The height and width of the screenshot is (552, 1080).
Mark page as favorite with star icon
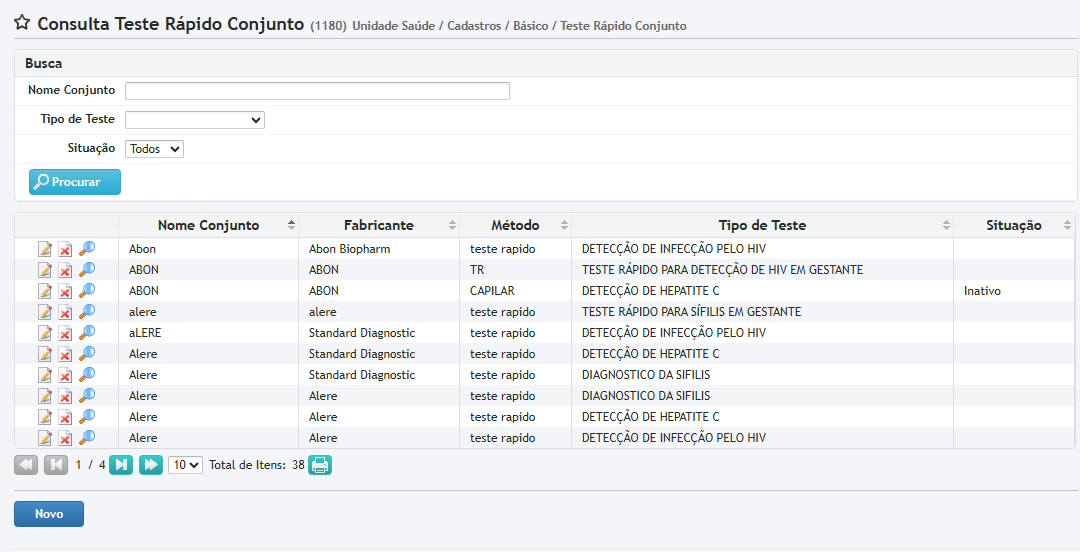[21, 24]
